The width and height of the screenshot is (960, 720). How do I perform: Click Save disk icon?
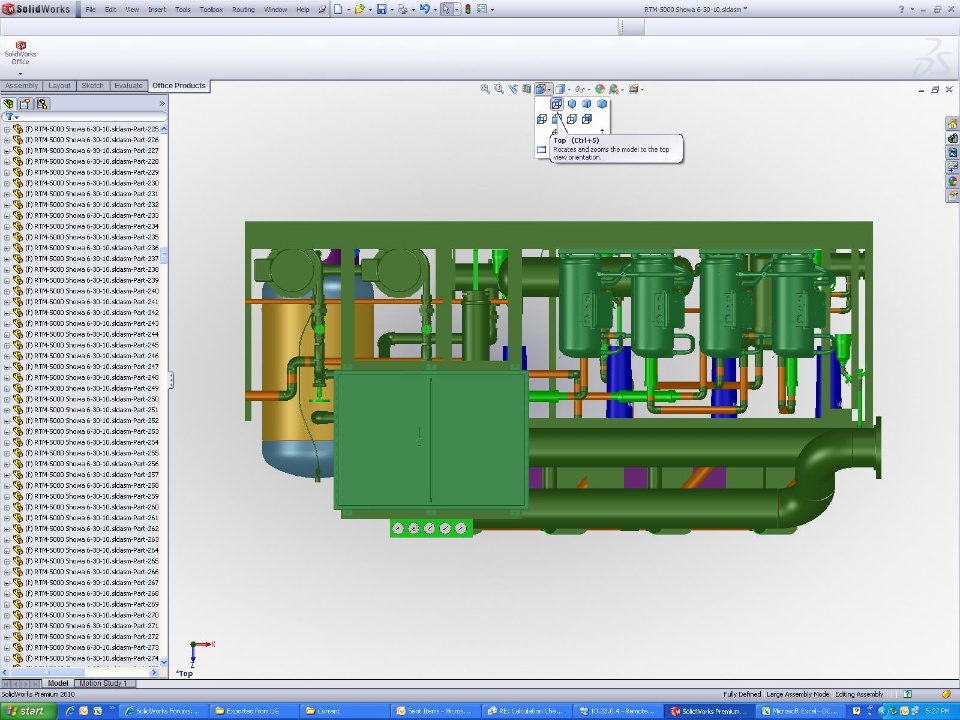[x=381, y=9]
